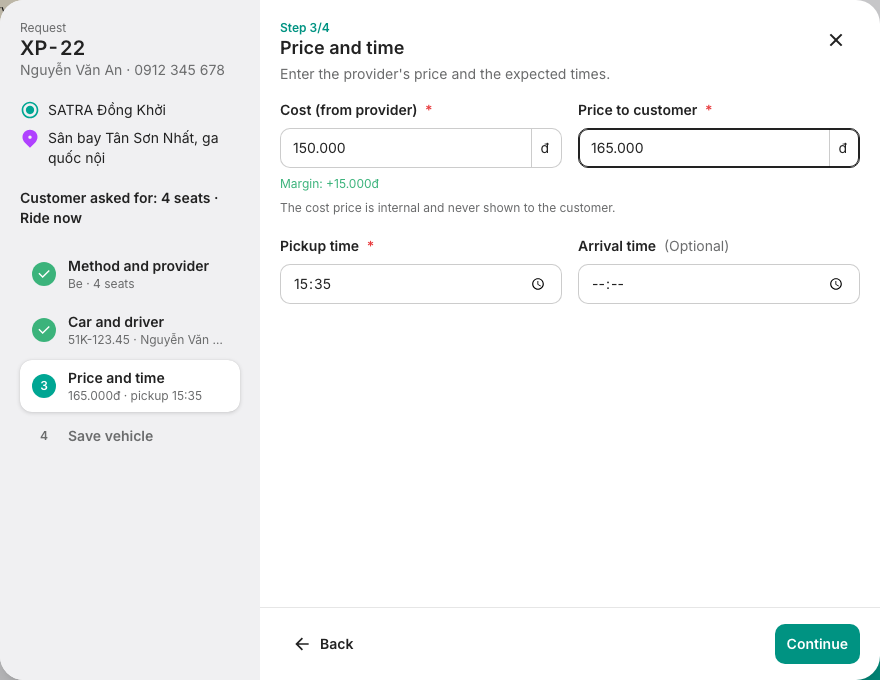Viewport: 880px width, 680px height.
Task: Open the Arrival time clock picker
Action: pyautogui.click(x=836, y=284)
